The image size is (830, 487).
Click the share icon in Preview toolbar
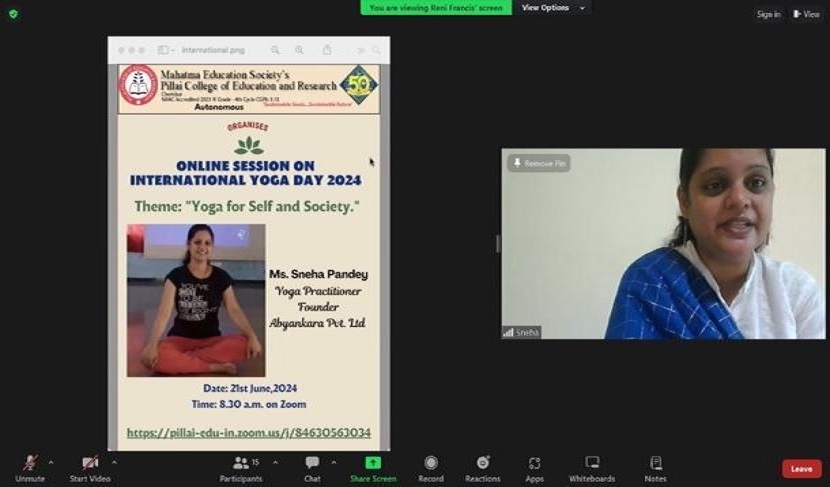click(327, 50)
